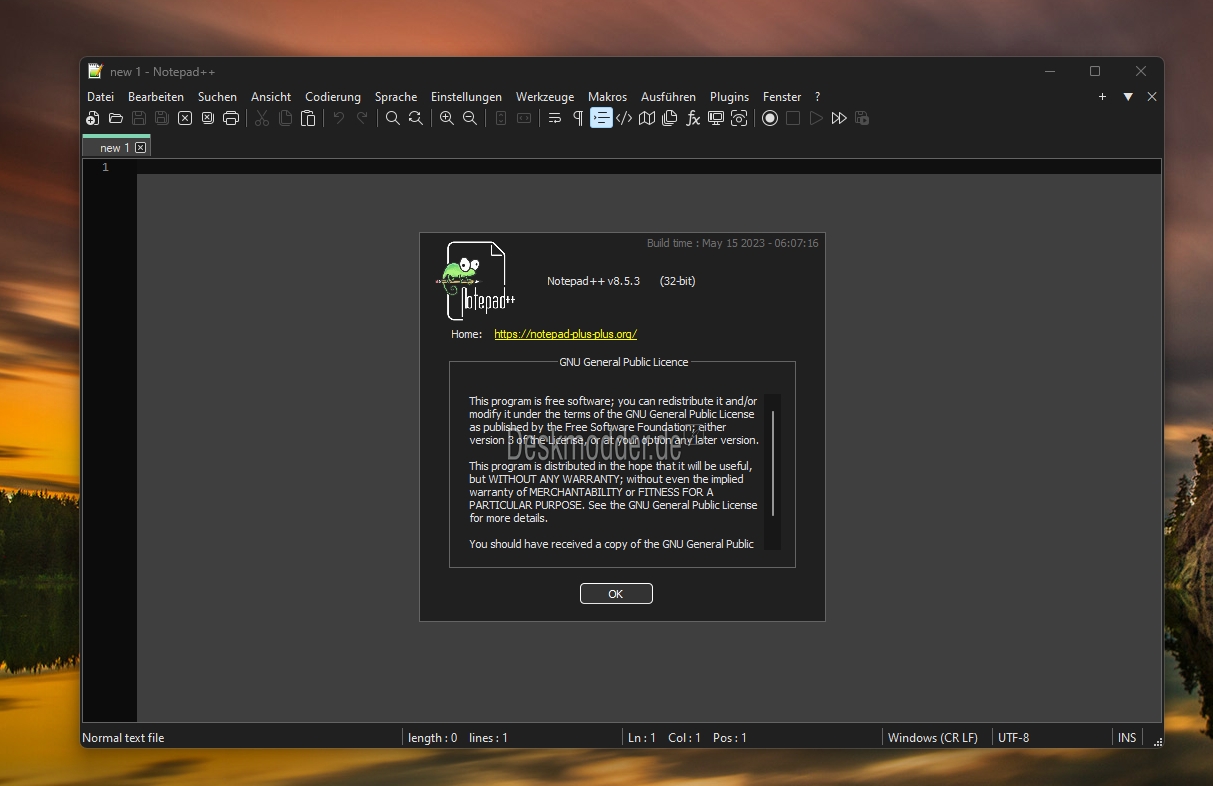Paste from clipboard with the toolbar icon
Screen dimensions: 1213x786
tap(308, 118)
